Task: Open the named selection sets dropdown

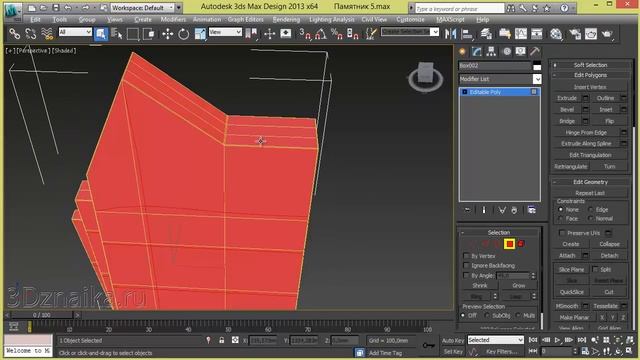Action: 410,32
